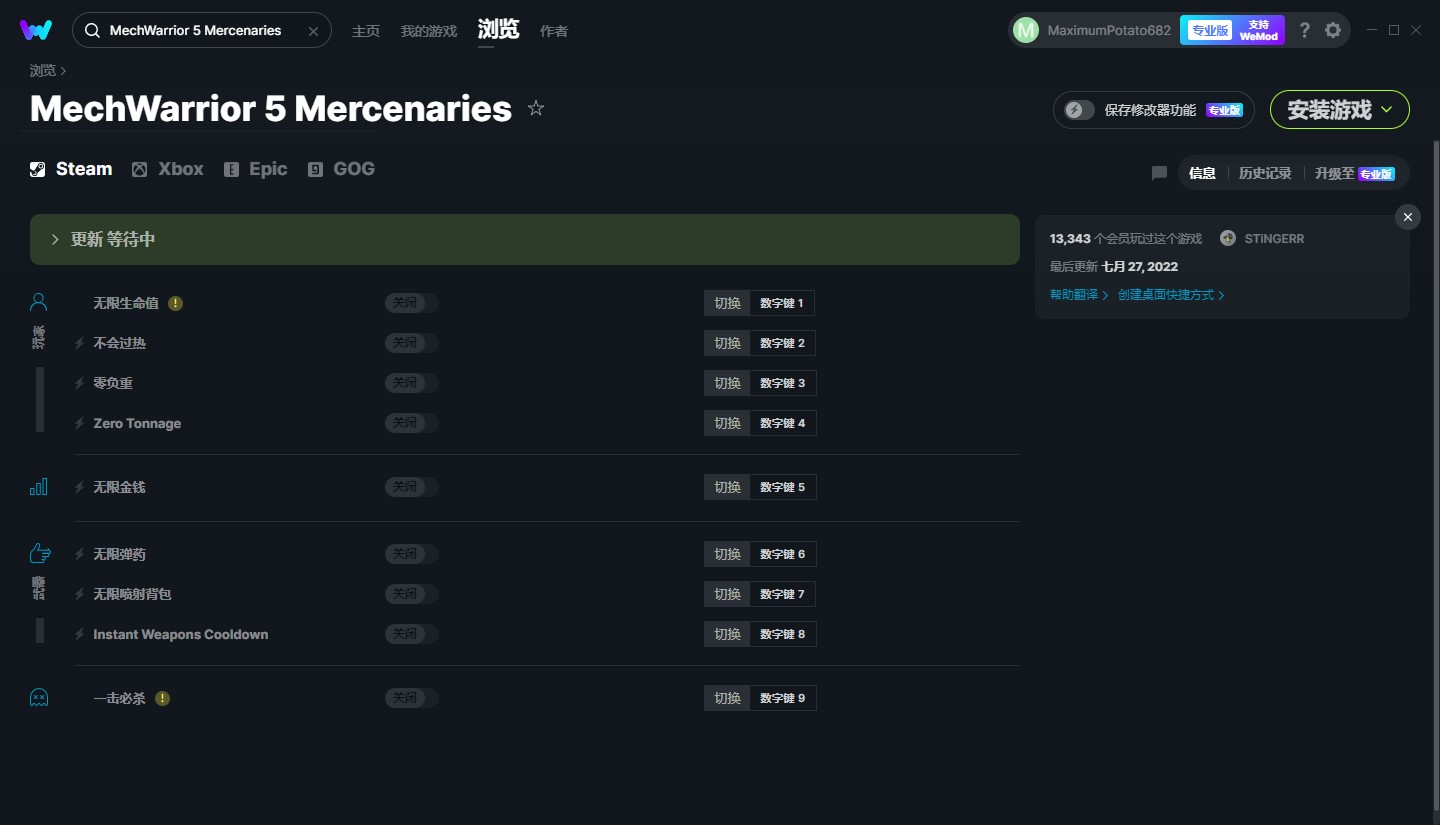
Task: Click lightning icon beside Zero Tonnage
Action: coord(80,423)
